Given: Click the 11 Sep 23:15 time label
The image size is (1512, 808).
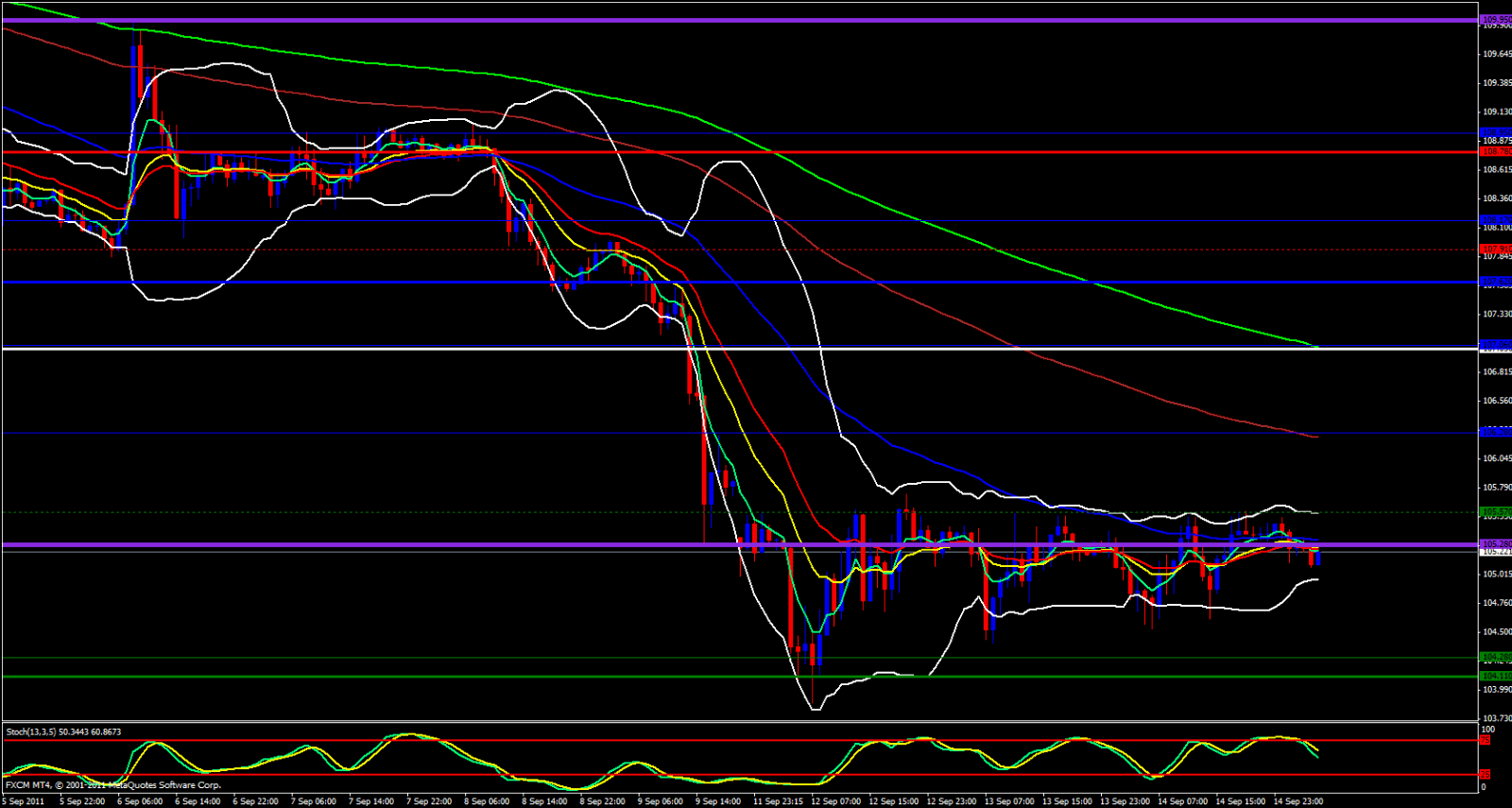Looking at the screenshot, I should 779,801.
